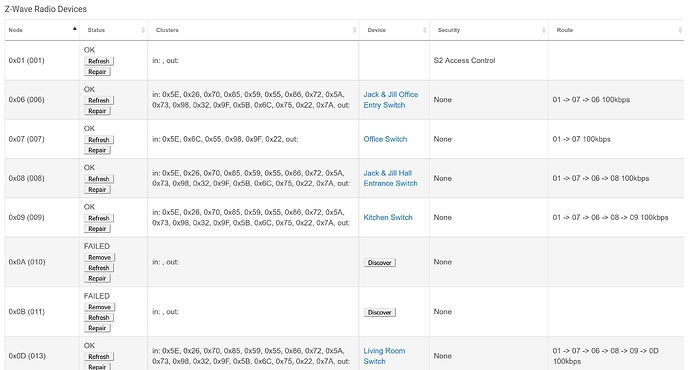Click route ending in 09 100kbps

(610, 217)
